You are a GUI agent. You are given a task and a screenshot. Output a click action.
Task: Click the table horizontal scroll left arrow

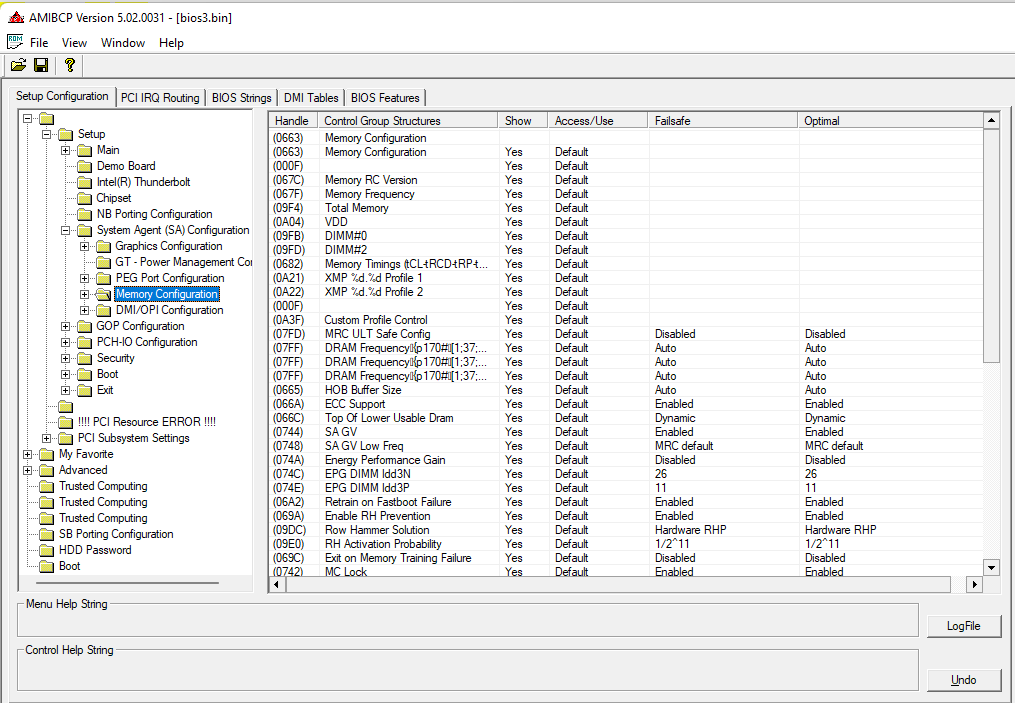(277, 585)
